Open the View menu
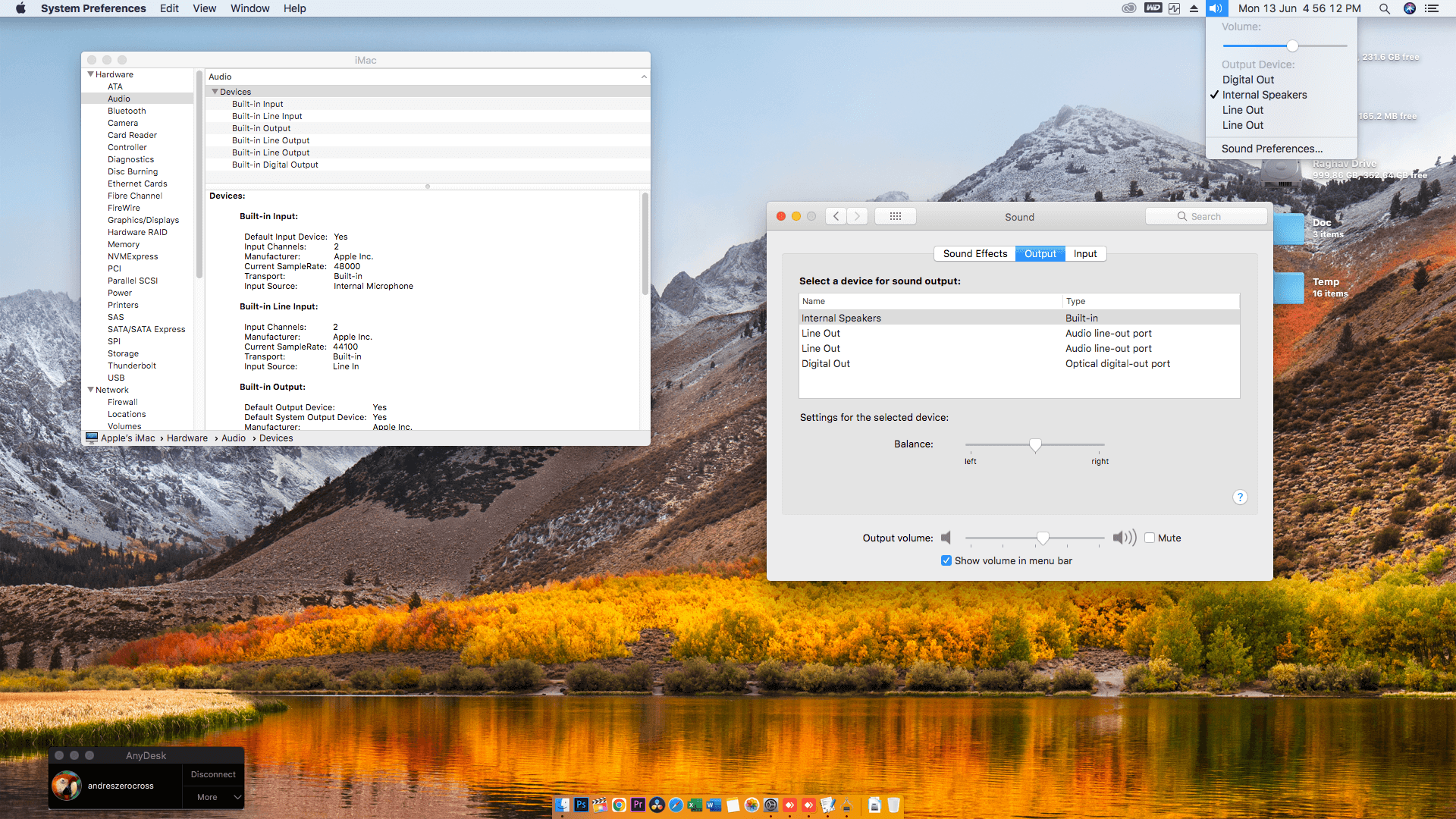Screen dimensions: 1456x819 (204, 8)
